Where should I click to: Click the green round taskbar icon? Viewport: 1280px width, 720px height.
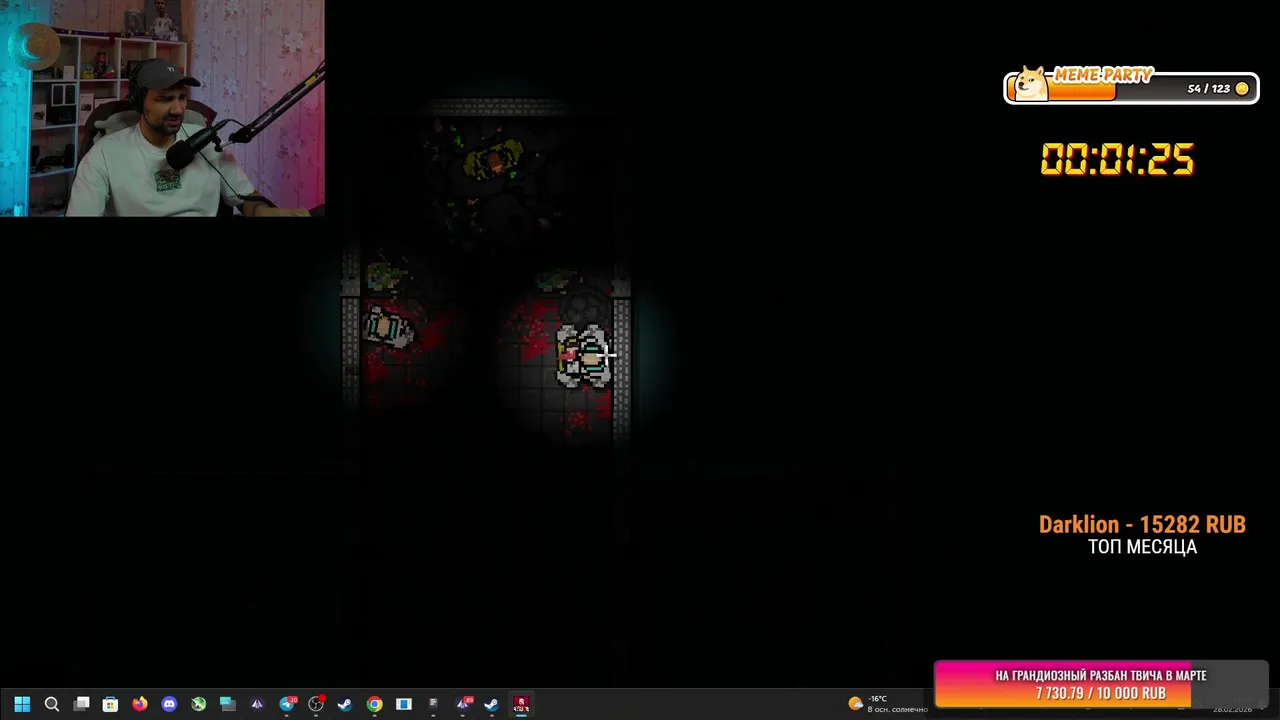(198, 704)
